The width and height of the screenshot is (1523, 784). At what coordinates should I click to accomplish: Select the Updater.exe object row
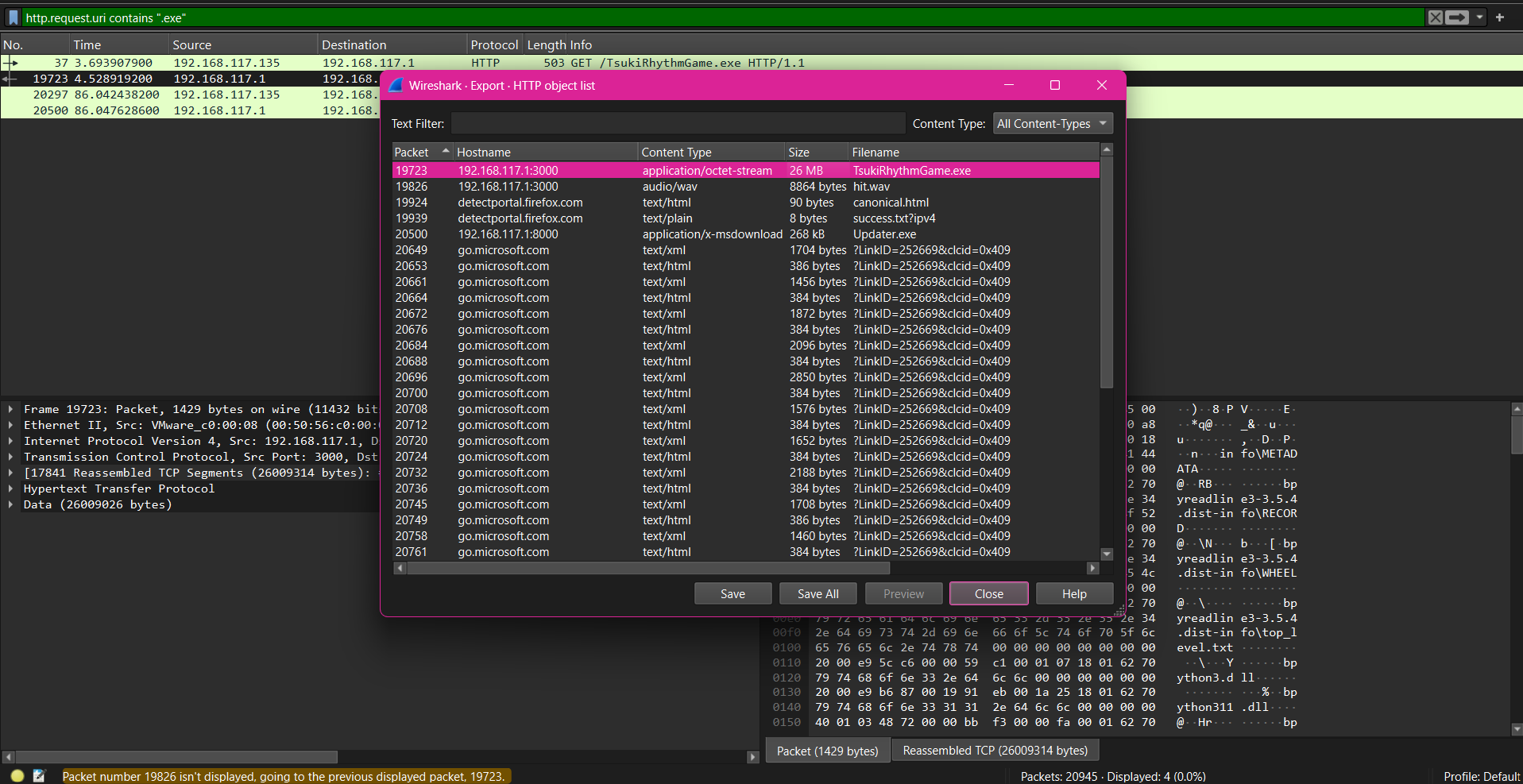pyautogui.click(x=746, y=234)
